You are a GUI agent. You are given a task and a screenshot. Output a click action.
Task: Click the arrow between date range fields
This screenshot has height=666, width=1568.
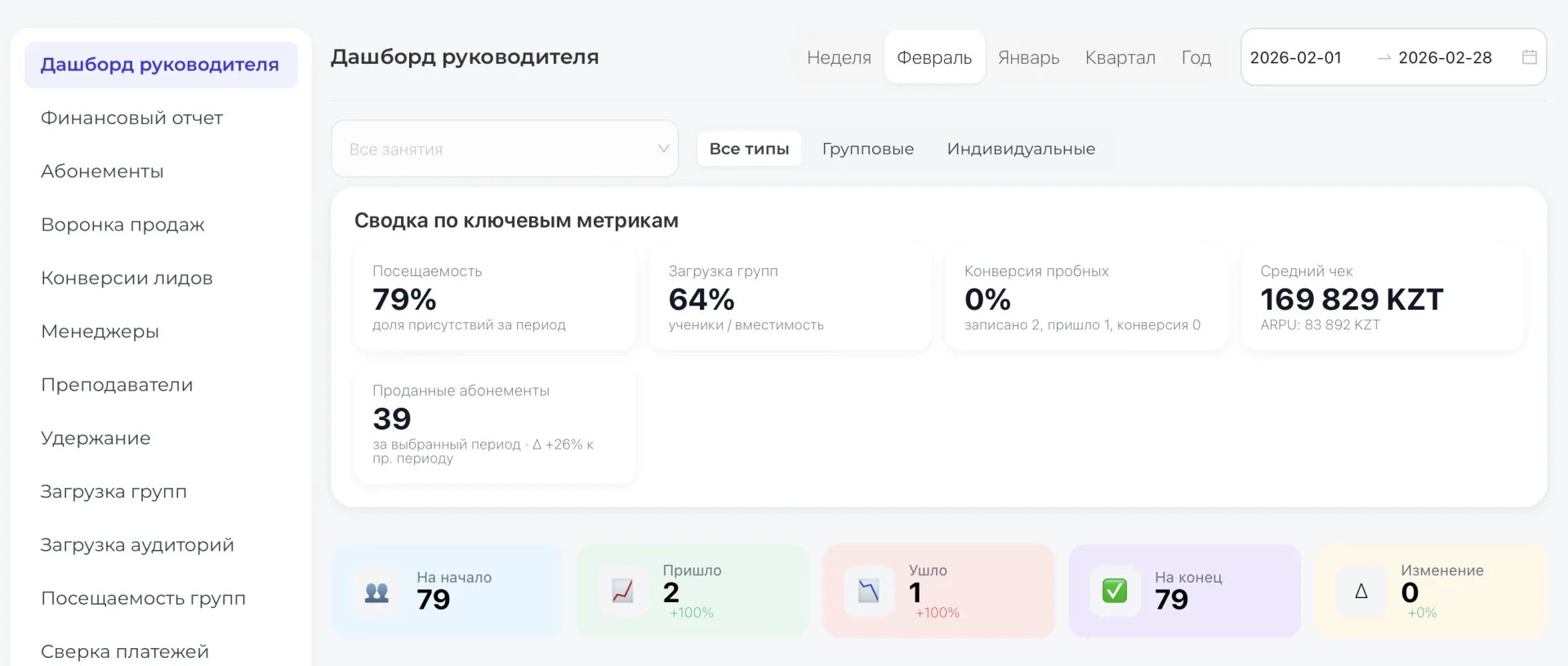coord(1384,58)
